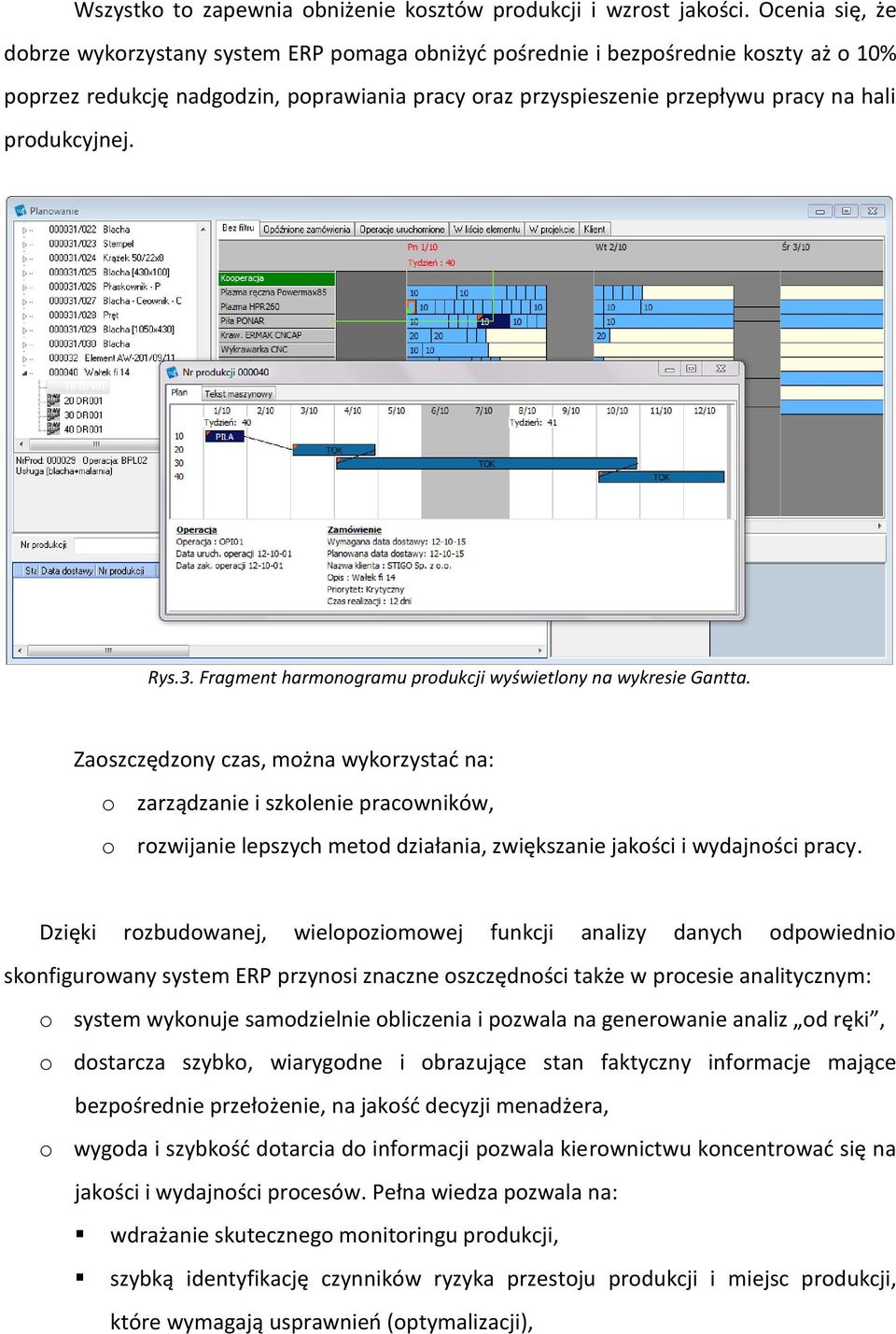This screenshot has height=1334, width=896.
Task: Select tree item 000031/030 Blacha
Action: tap(90, 344)
